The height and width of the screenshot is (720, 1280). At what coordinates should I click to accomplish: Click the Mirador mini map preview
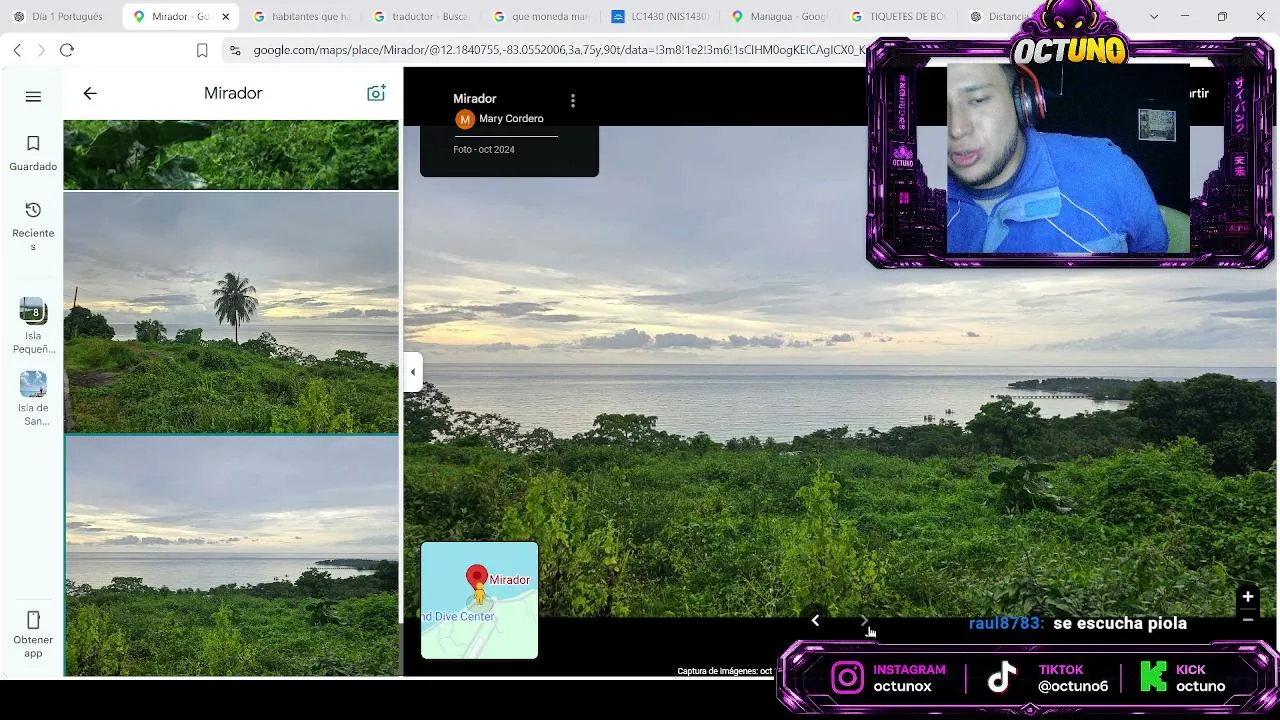click(x=480, y=600)
